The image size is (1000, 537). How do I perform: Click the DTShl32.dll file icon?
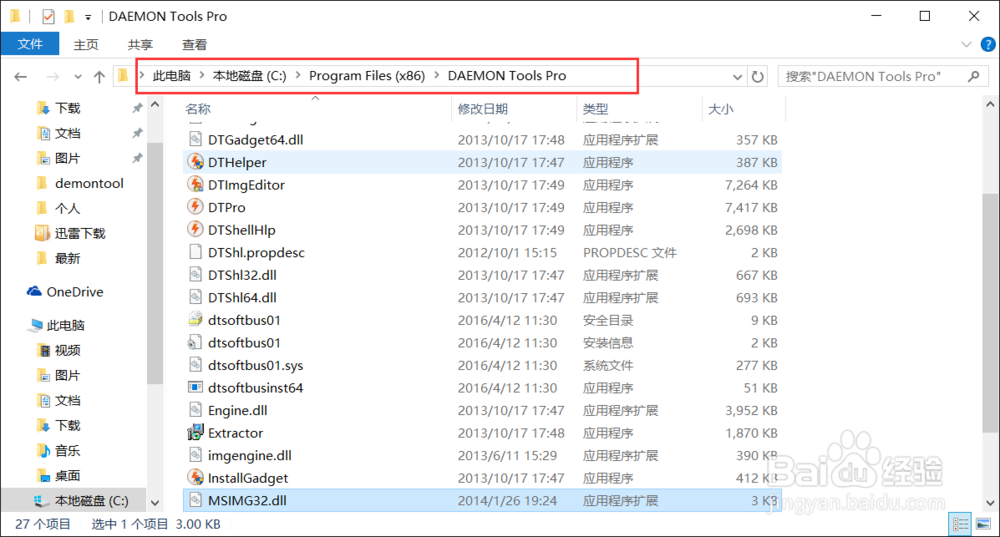195,275
